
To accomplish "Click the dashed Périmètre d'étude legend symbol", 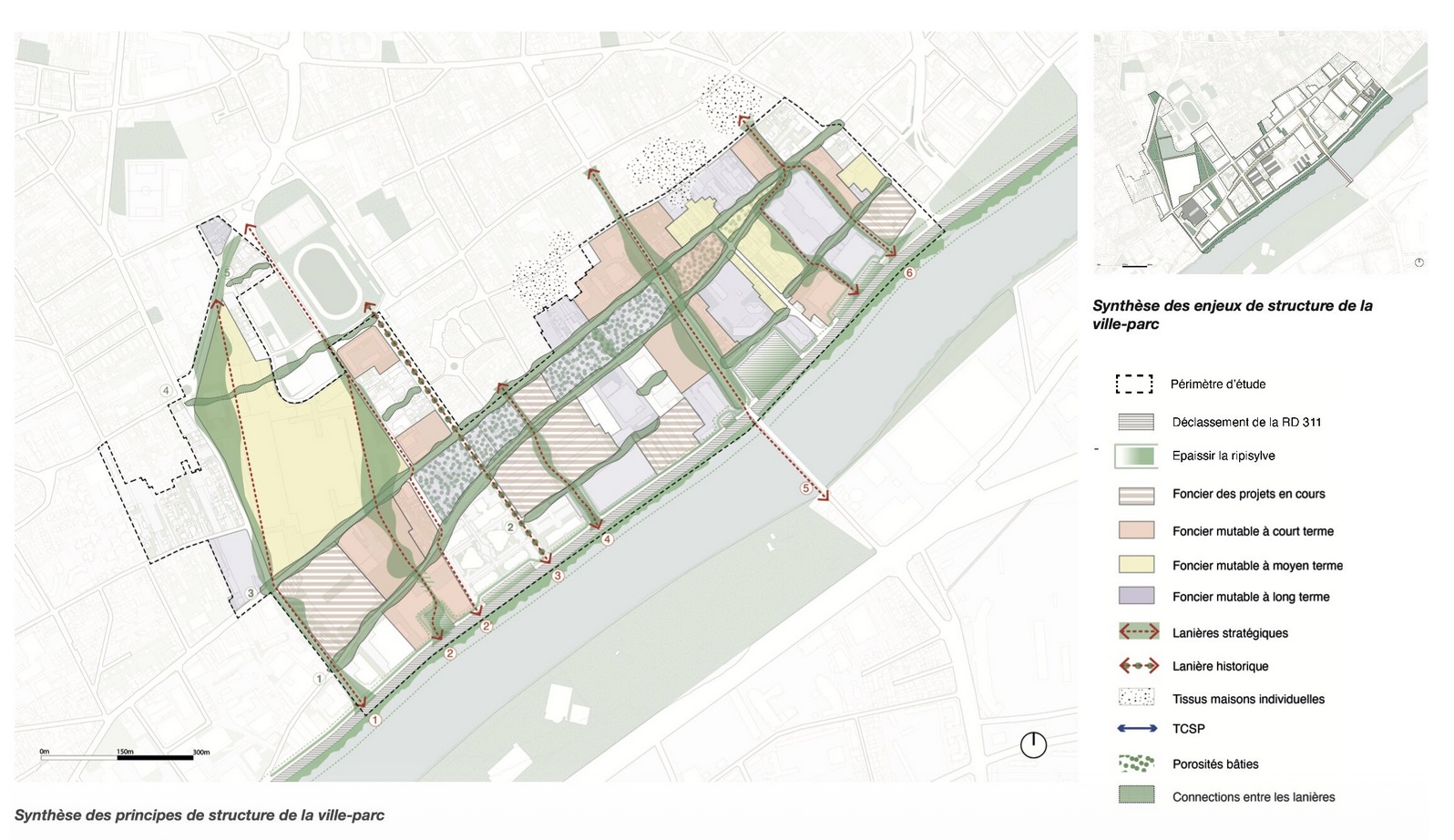I will (x=1134, y=384).
